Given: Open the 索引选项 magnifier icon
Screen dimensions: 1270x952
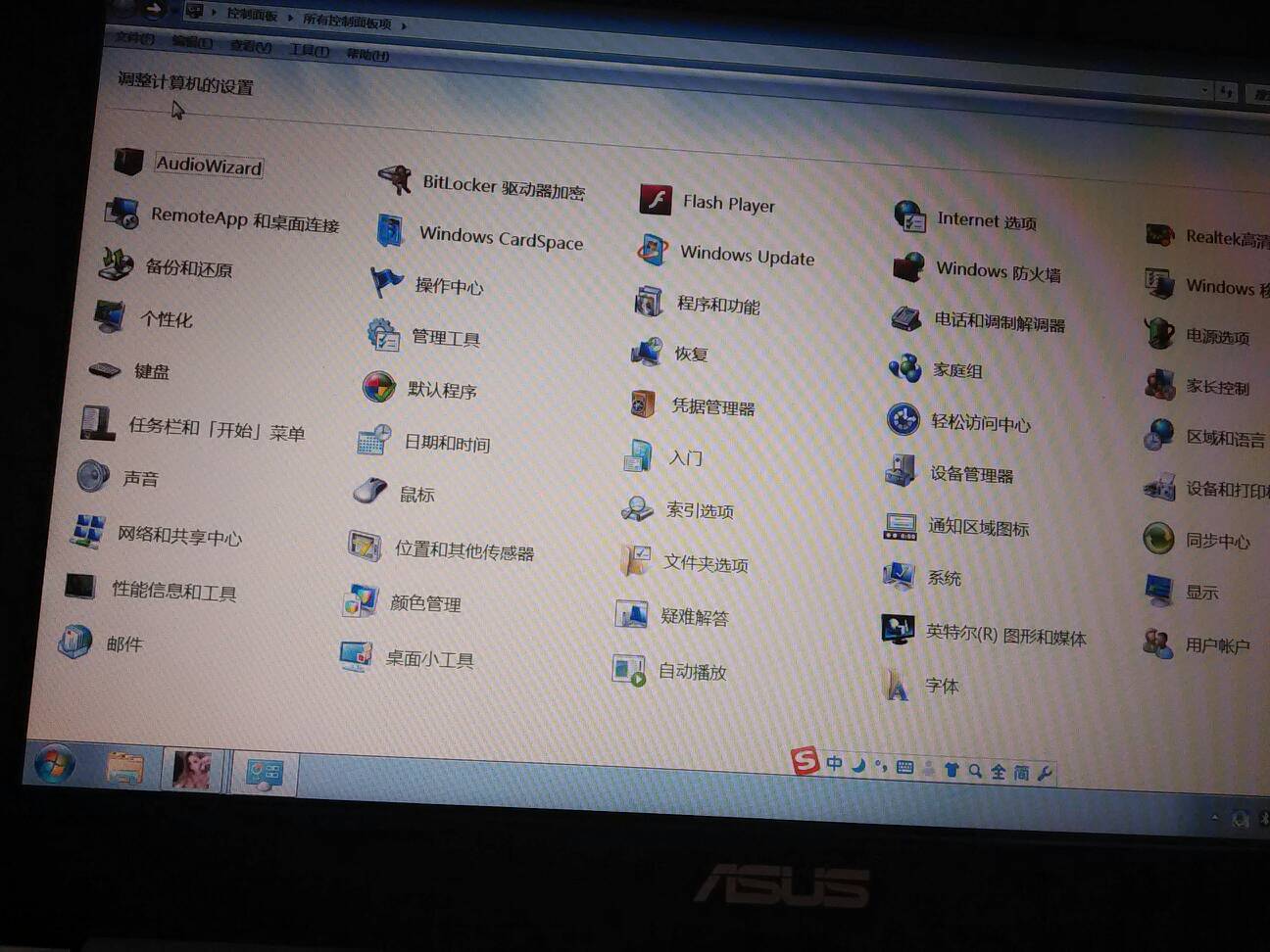Looking at the screenshot, I should click(x=637, y=507).
